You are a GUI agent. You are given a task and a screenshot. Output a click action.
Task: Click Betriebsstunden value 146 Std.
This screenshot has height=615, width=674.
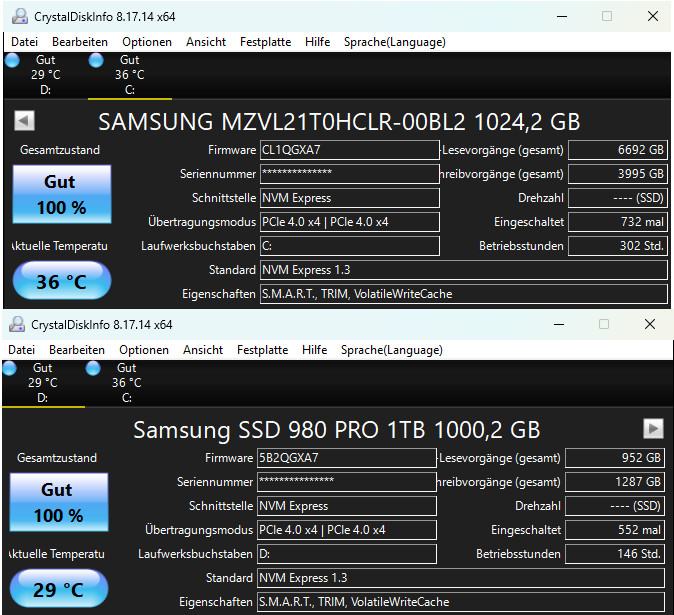615,554
